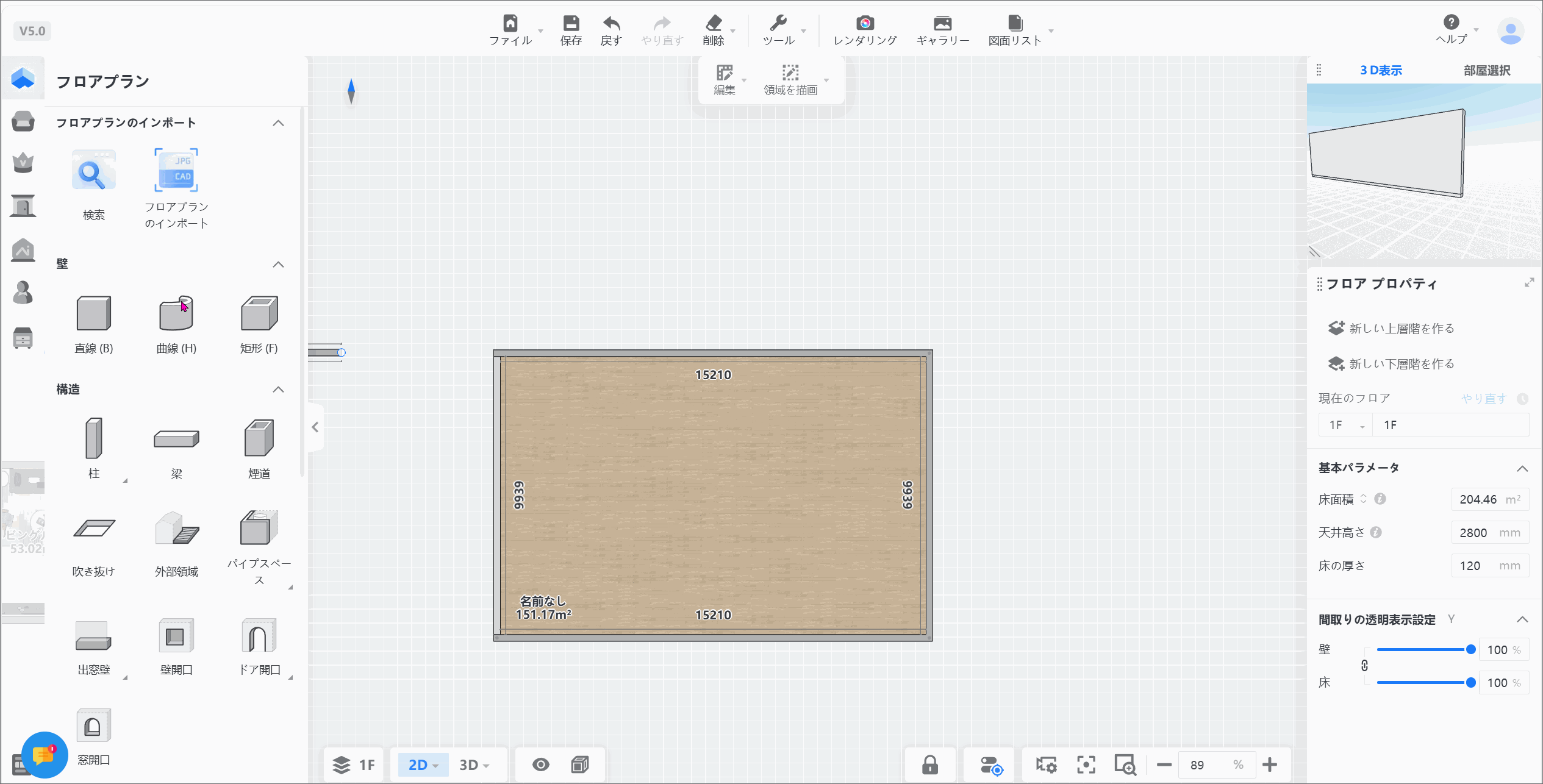Image resolution: width=1543 pixels, height=784 pixels.
Task: Open the 3D view mode dropdown
Action: coord(474,764)
